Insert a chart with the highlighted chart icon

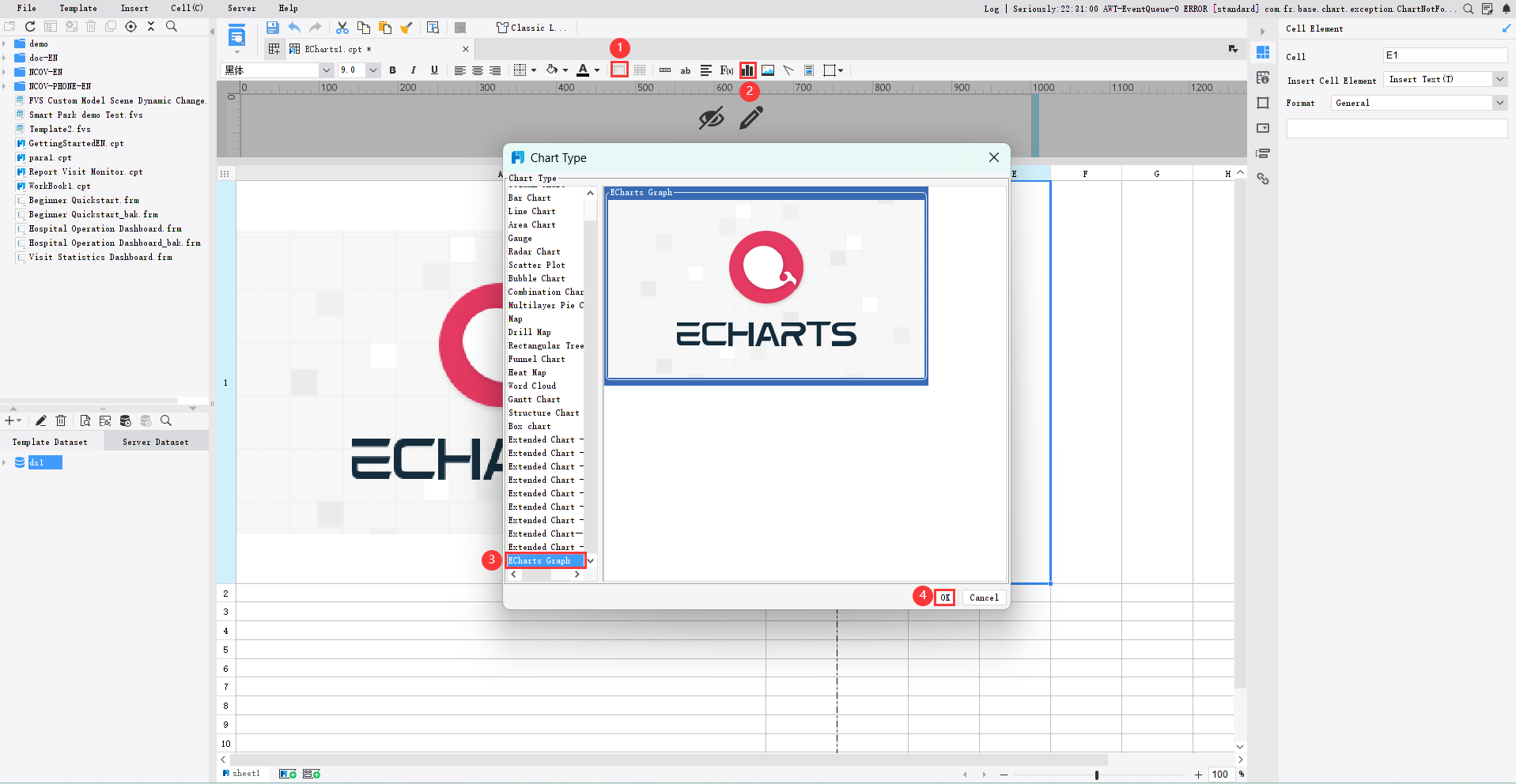coord(747,70)
